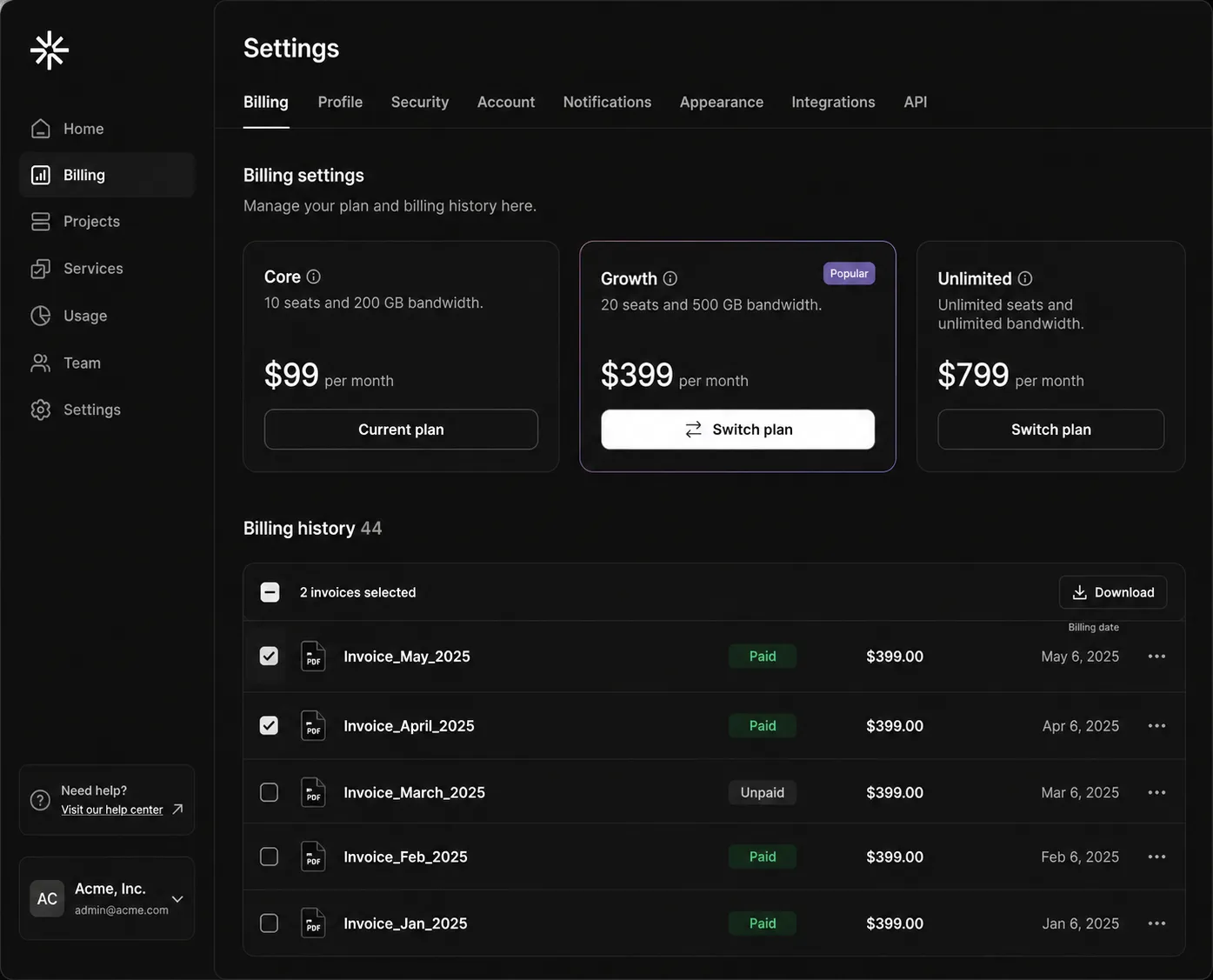Check the Invoice_Jan_2025 checkbox
The width and height of the screenshot is (1213, 980).
point(270,923)
